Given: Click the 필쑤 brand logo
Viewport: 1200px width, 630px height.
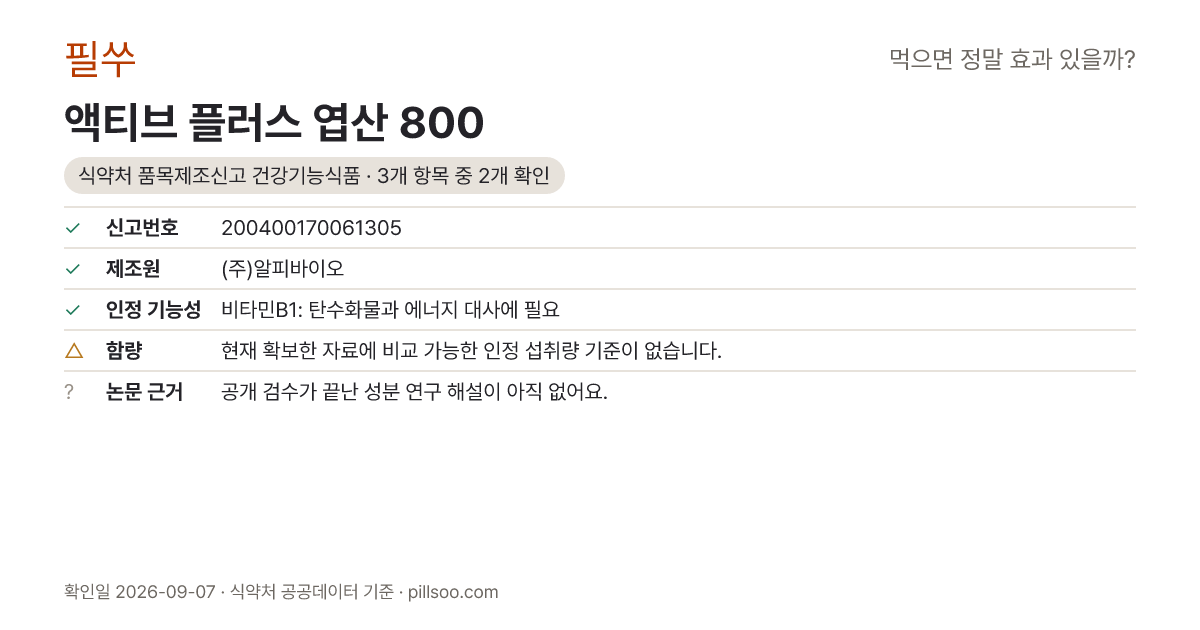Looking at the screenshot, I should pyautogui.click(x=100, y=60).
